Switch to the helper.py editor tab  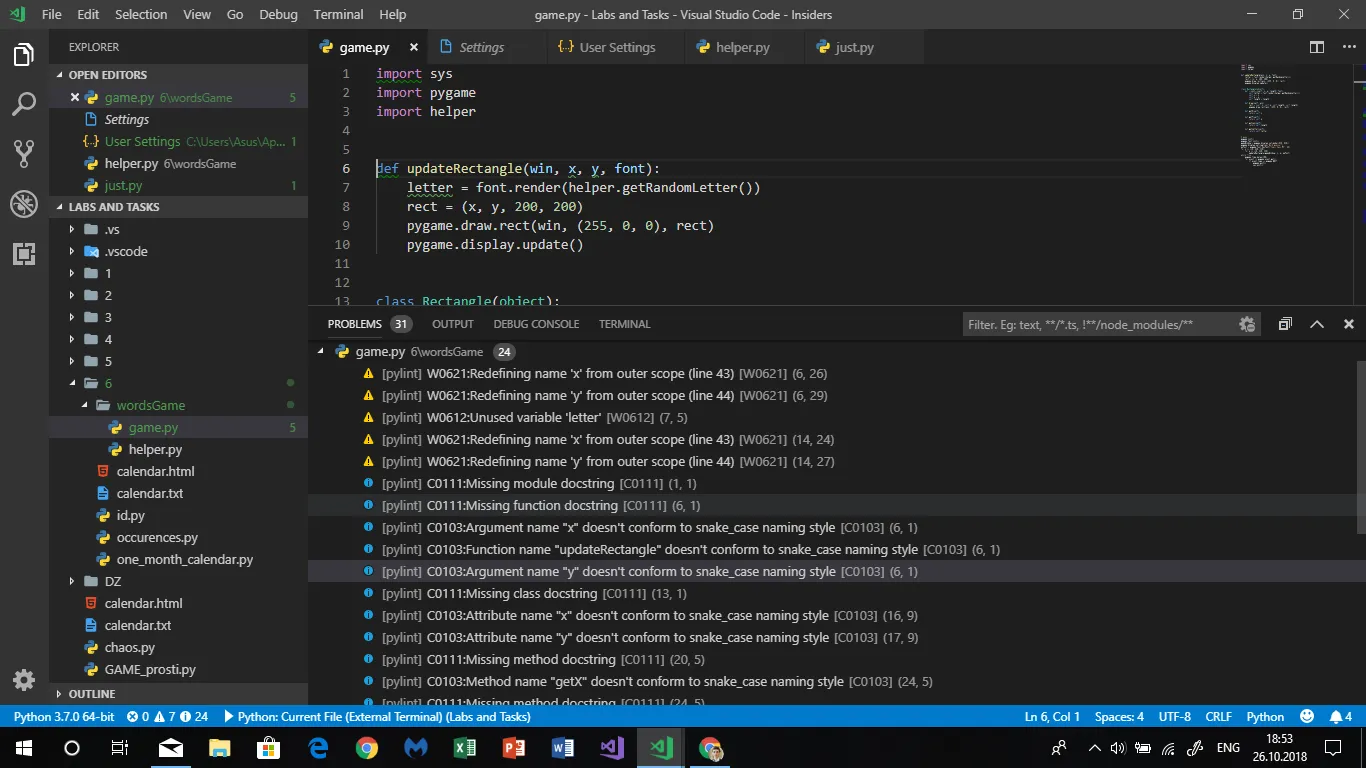click(742, 47)
